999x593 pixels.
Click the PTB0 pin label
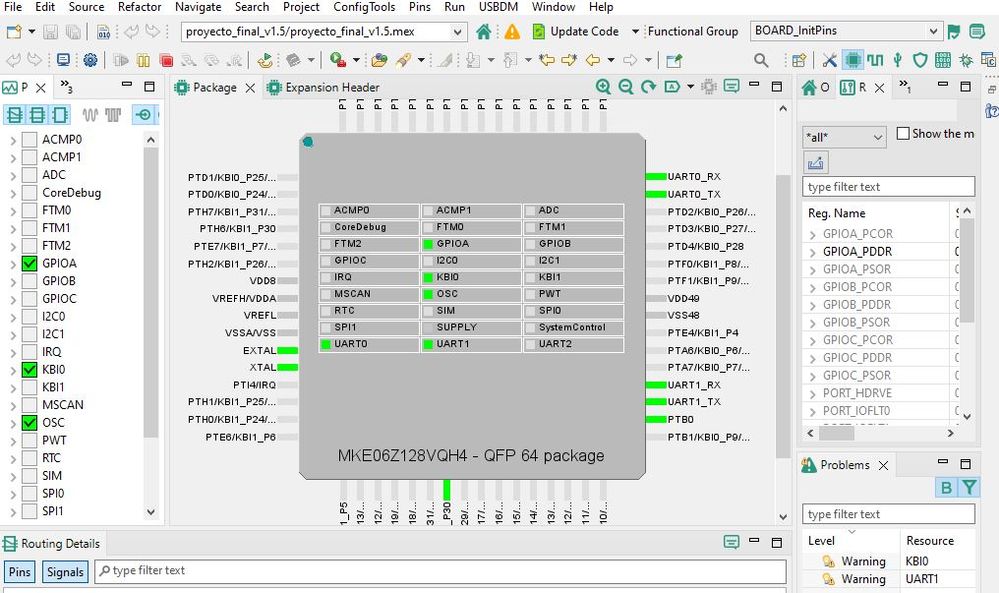(x=680, y=420)
